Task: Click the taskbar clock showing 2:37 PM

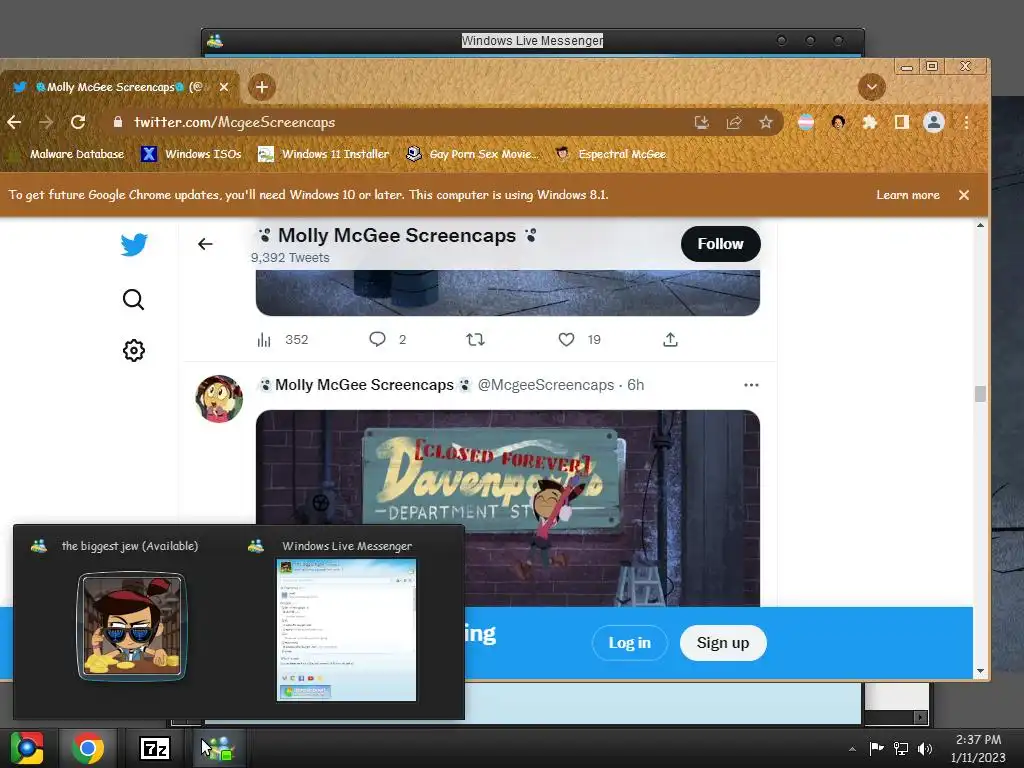Action: click(978, 748)
